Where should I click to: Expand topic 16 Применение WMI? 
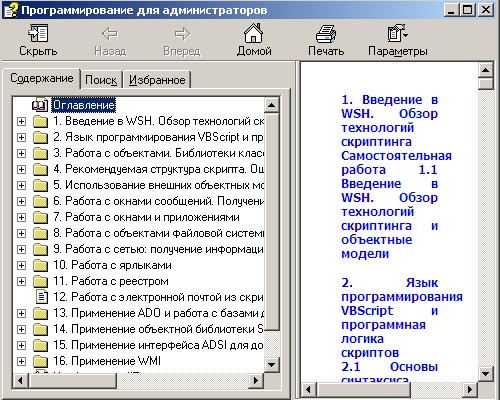21,361
